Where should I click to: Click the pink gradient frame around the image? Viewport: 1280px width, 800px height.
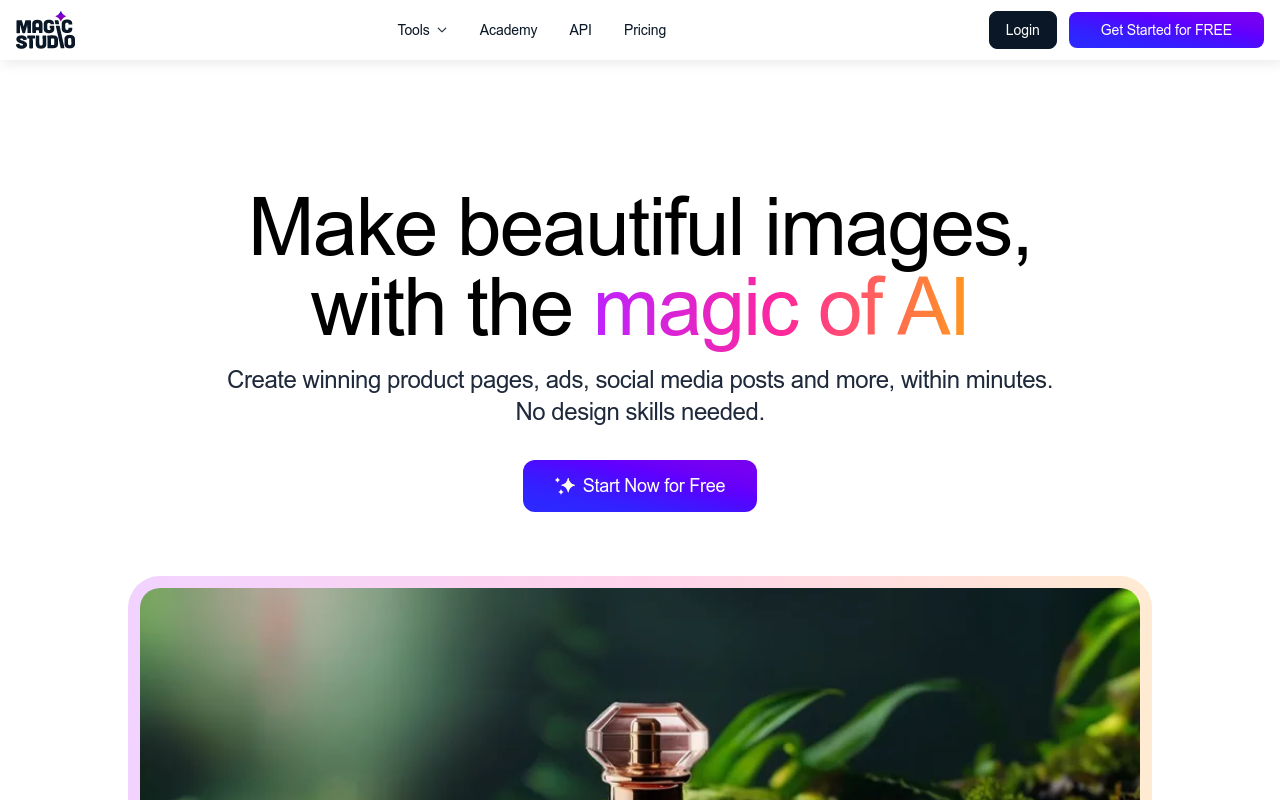pyautogui.click(x=640, y=582)
